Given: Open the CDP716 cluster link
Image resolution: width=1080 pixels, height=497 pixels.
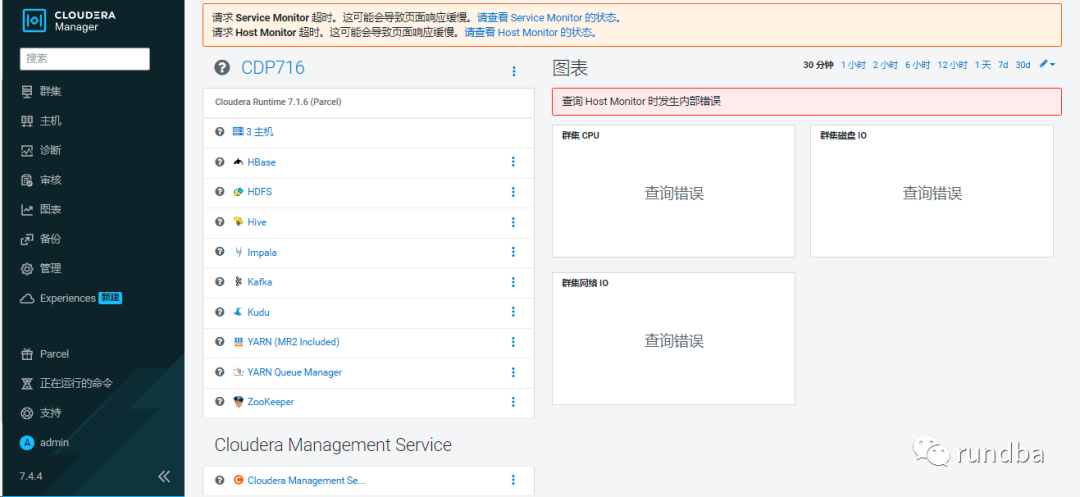Looking at the screenshot, I should [273, 67].
